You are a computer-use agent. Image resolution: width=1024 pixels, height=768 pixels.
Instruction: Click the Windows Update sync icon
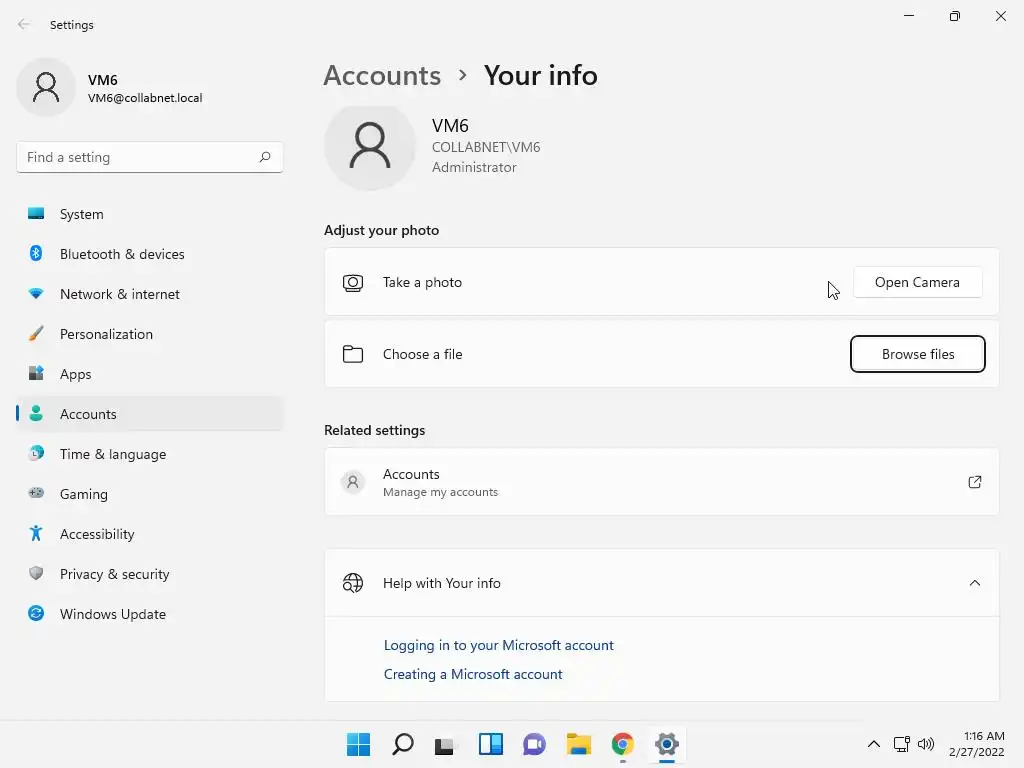point(36,614)
